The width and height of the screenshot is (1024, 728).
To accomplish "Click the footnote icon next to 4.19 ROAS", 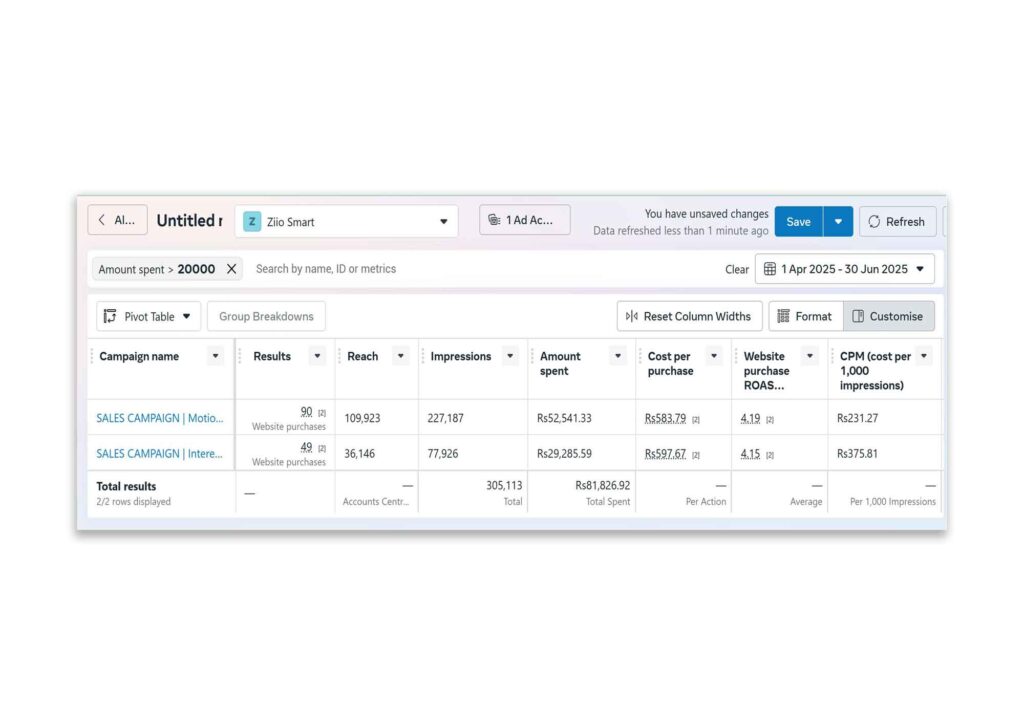I will click(770, 420).
